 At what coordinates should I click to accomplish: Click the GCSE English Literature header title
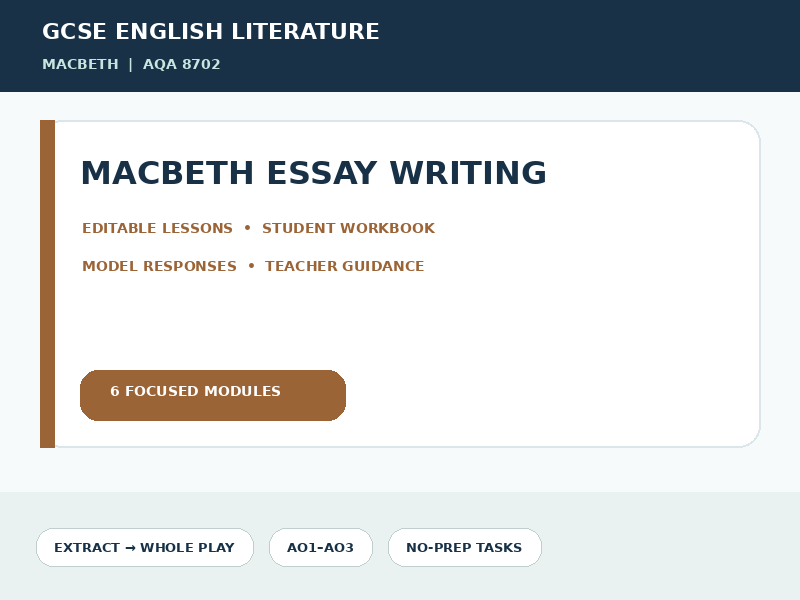[x=211, y=31]
